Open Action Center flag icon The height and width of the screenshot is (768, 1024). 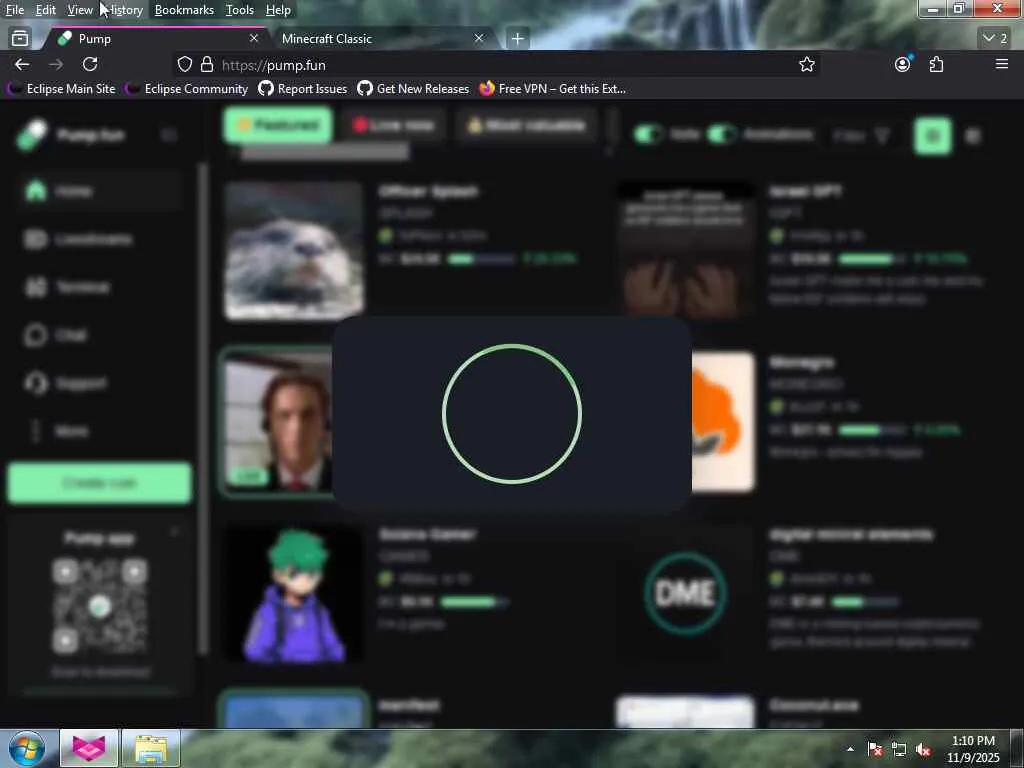(875, 749)
